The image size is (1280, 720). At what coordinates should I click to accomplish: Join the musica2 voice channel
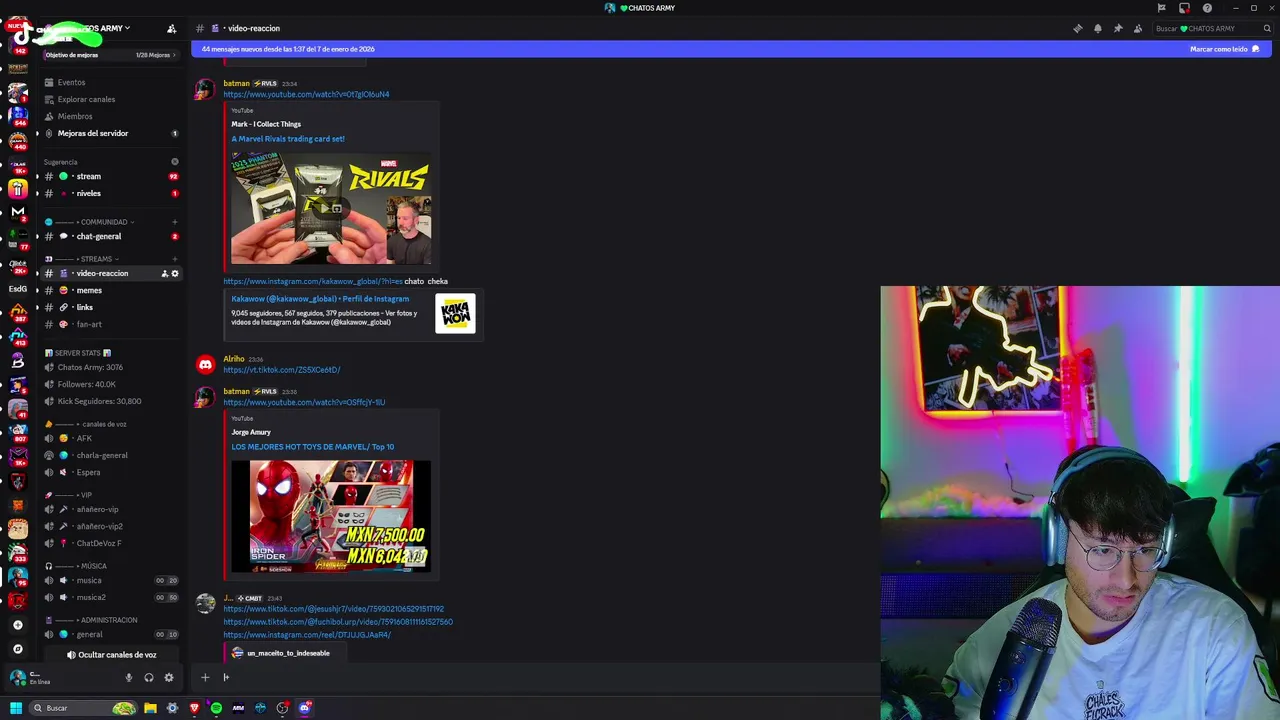point(111,597)
